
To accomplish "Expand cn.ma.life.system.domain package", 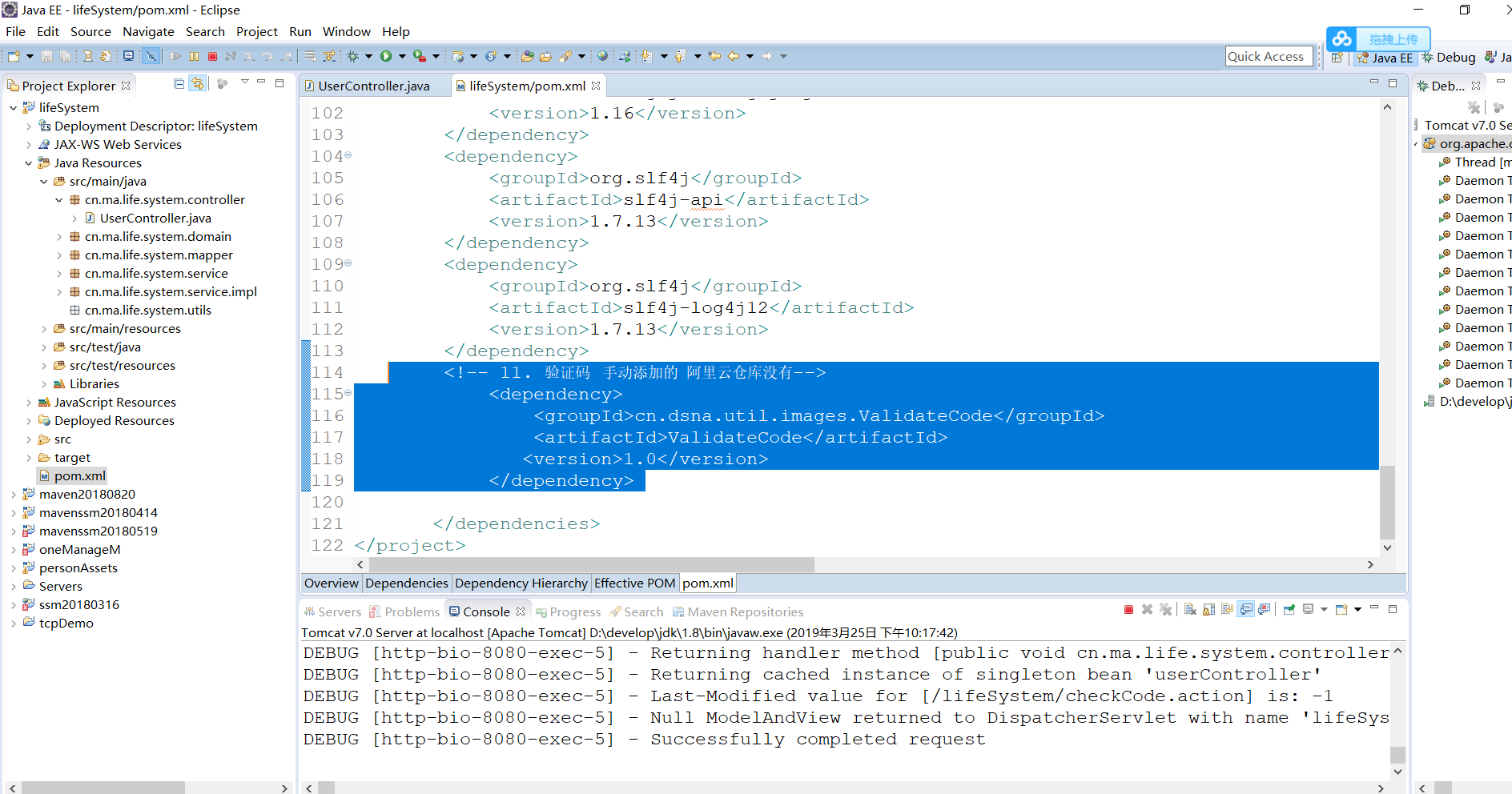I will click(x=59, y=236).
